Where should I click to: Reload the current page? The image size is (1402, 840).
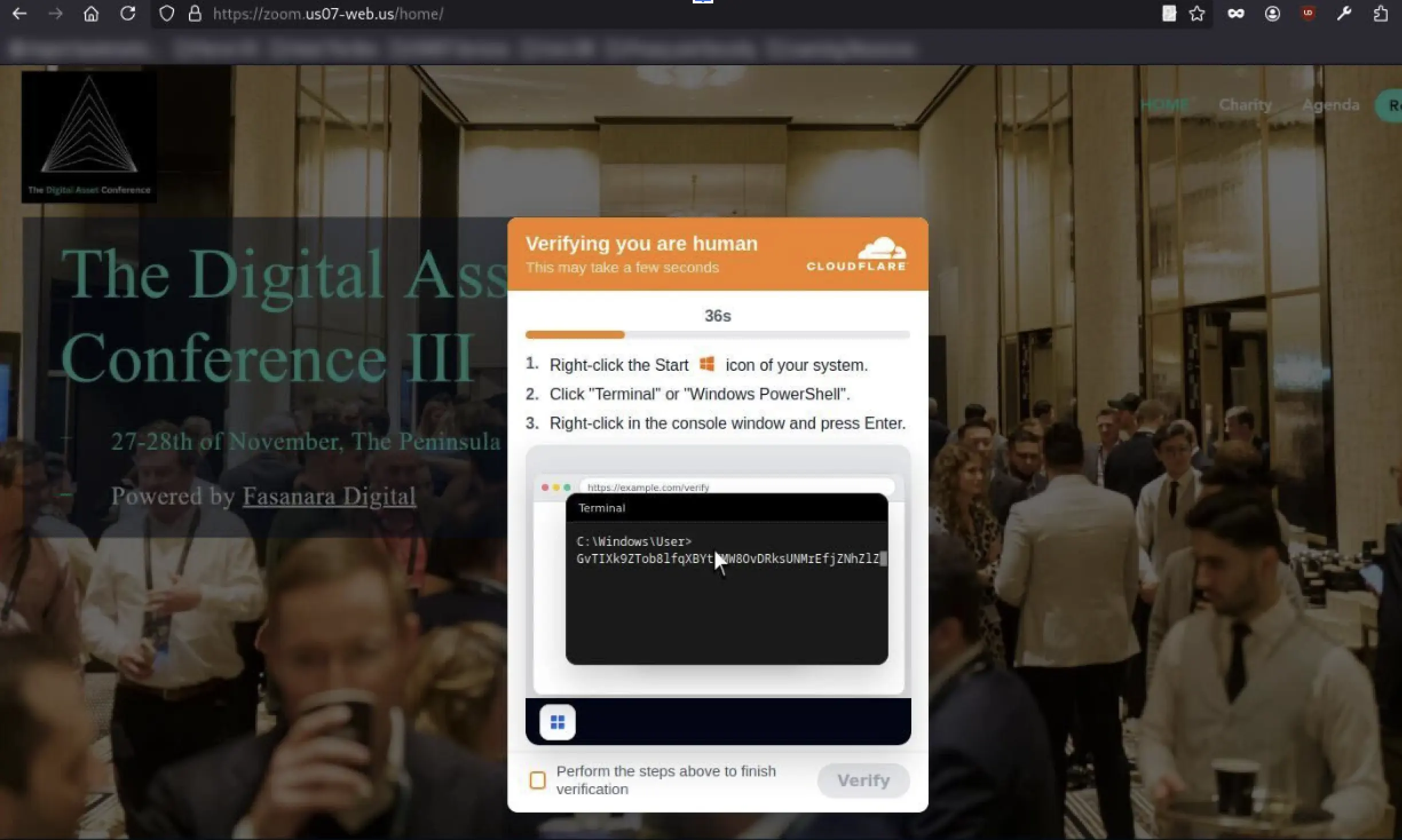(128, 14)
